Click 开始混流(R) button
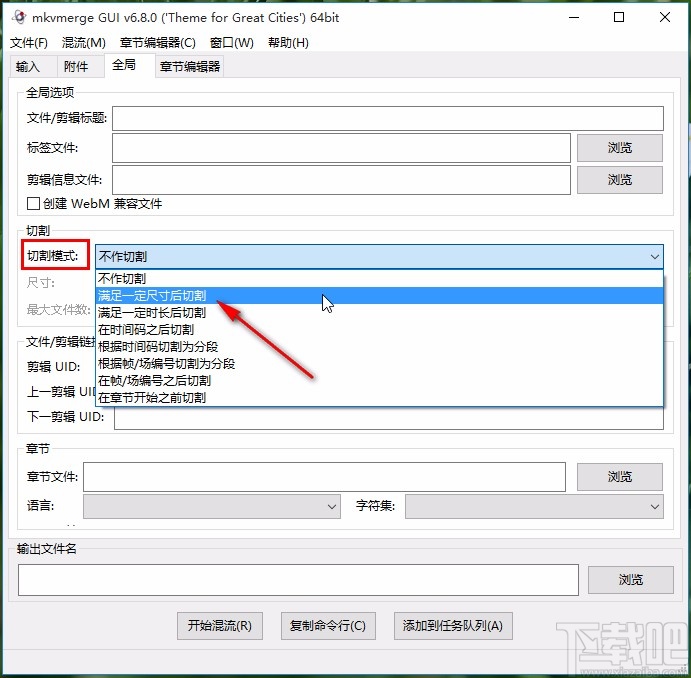This screenshot has width=691, height=678. 220,626
